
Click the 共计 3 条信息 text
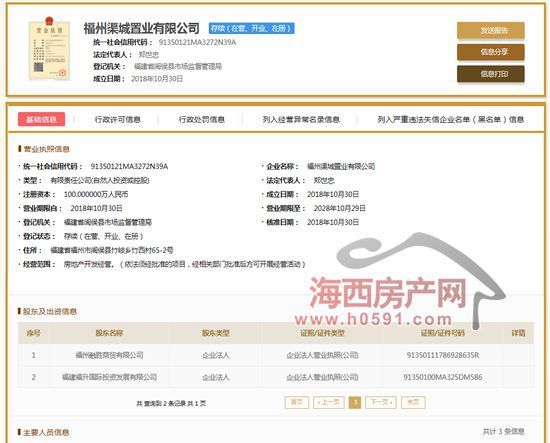pos(503,431)
